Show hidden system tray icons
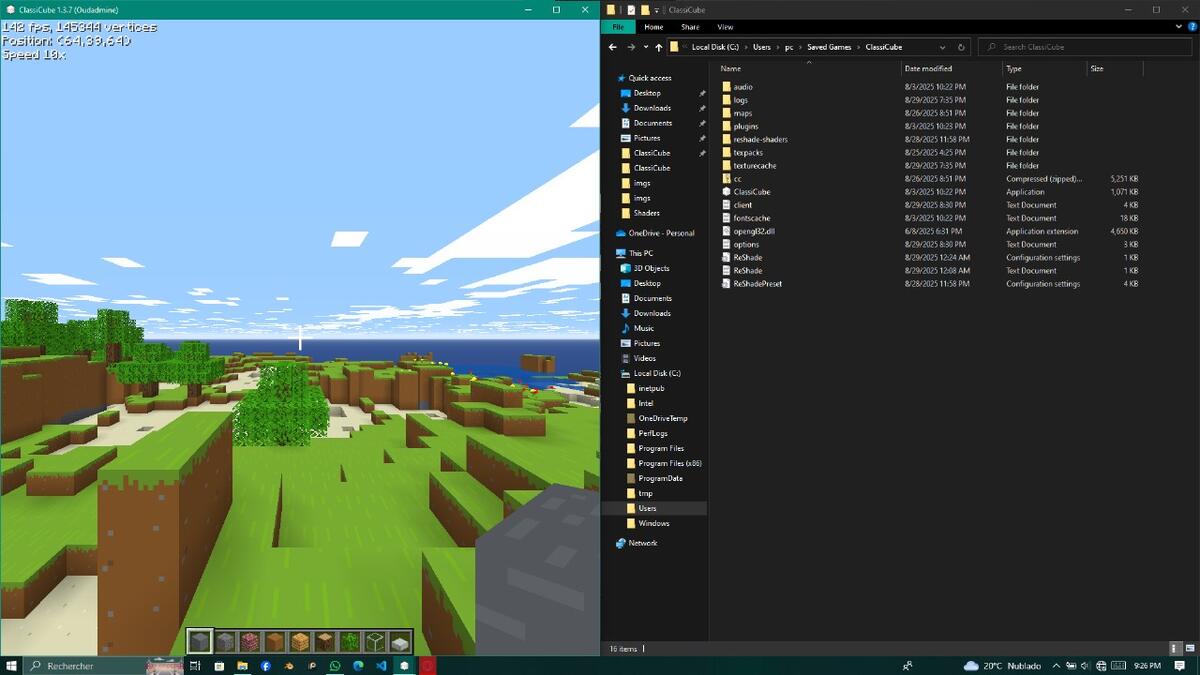Image resolution: width=1200 pixels, height=675 pixels. [x=1056, y=666]
